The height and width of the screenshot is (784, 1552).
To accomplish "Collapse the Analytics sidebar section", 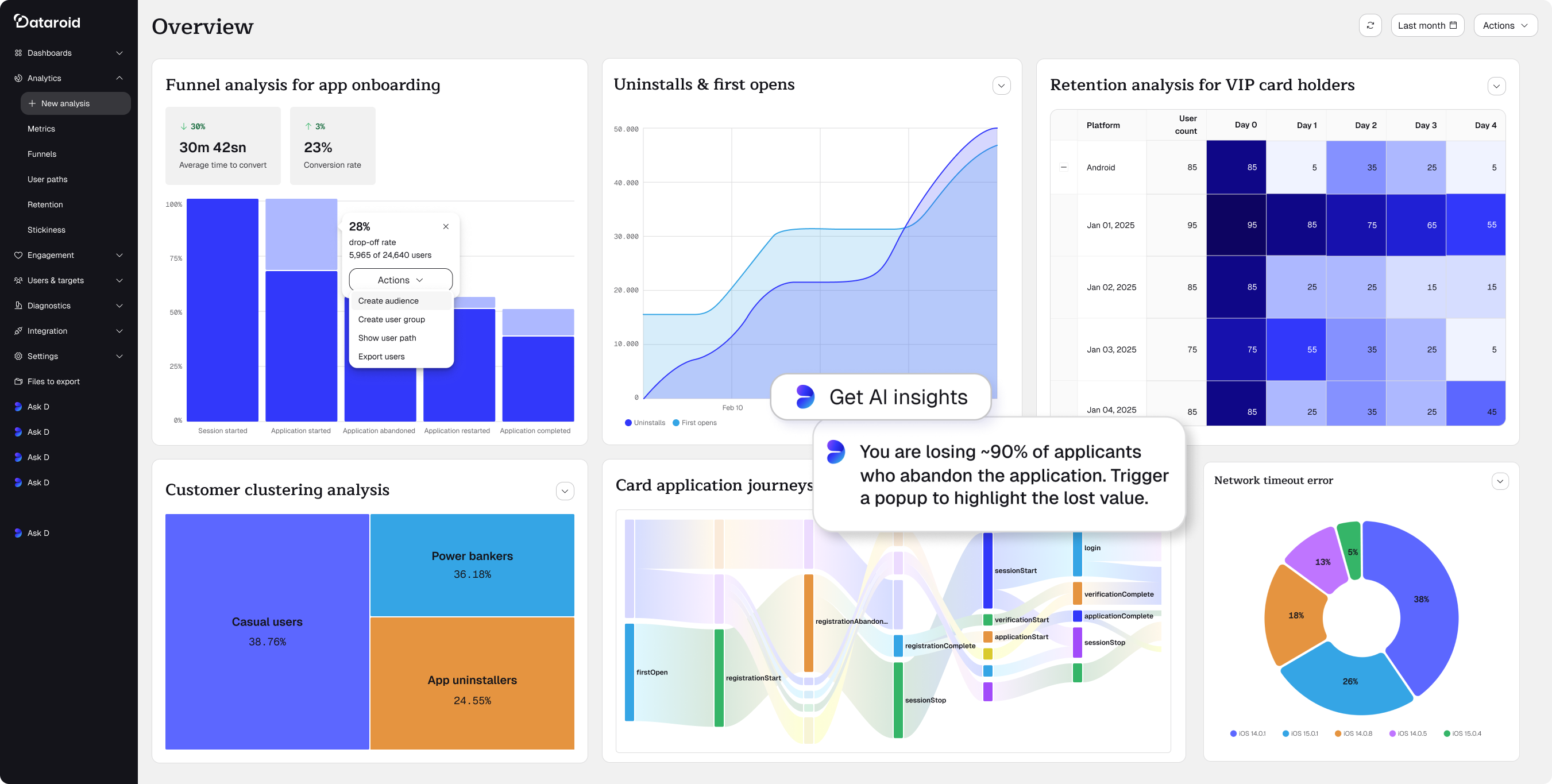I will click(119, 78).
